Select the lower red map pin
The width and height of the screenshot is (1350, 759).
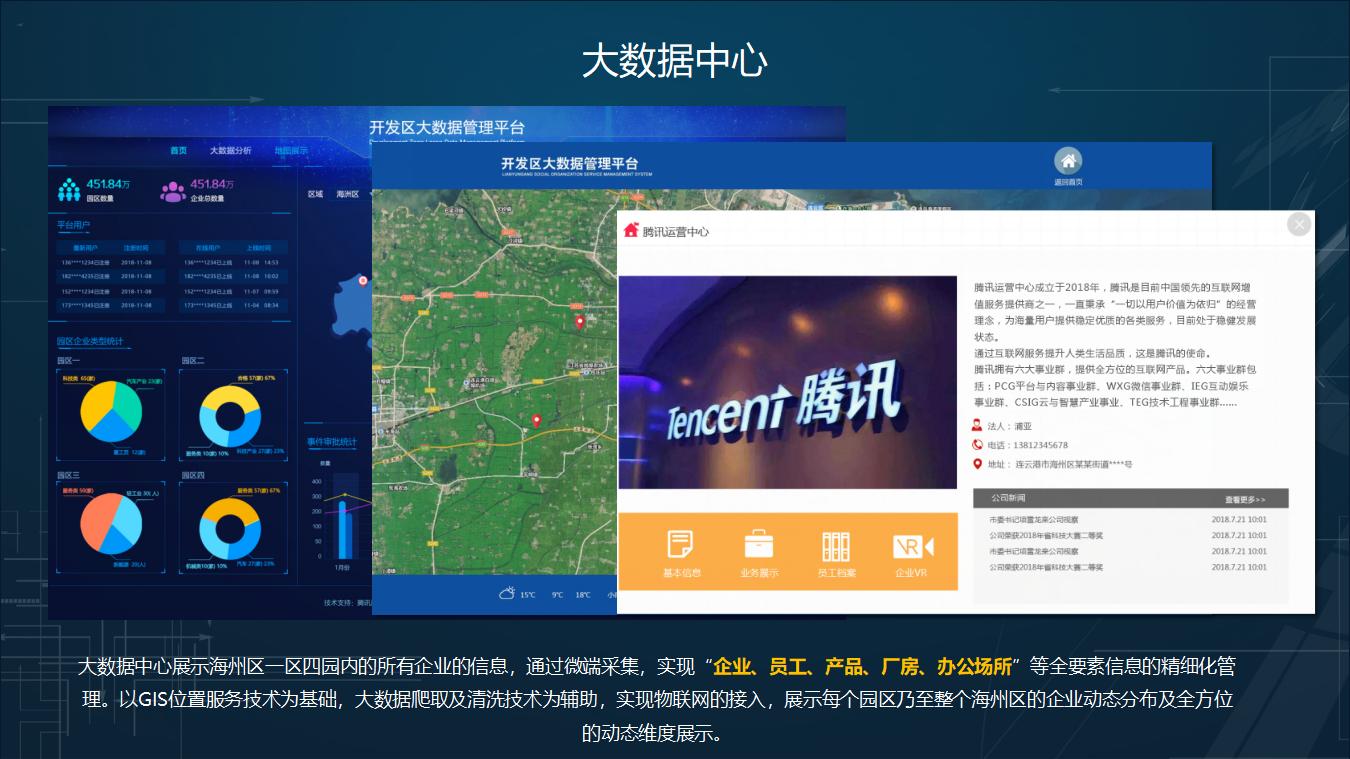536,421
